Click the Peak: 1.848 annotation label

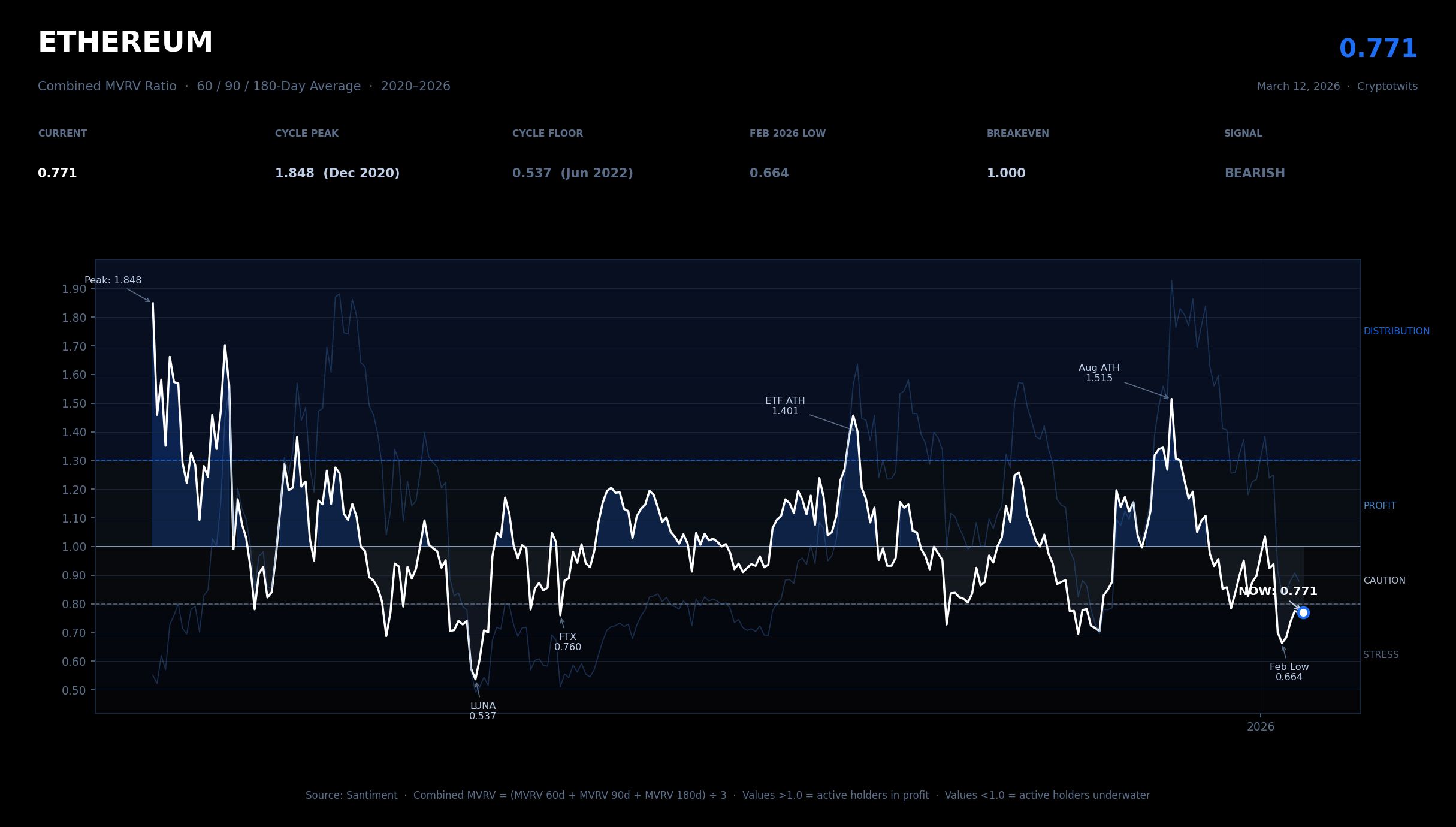113,280
